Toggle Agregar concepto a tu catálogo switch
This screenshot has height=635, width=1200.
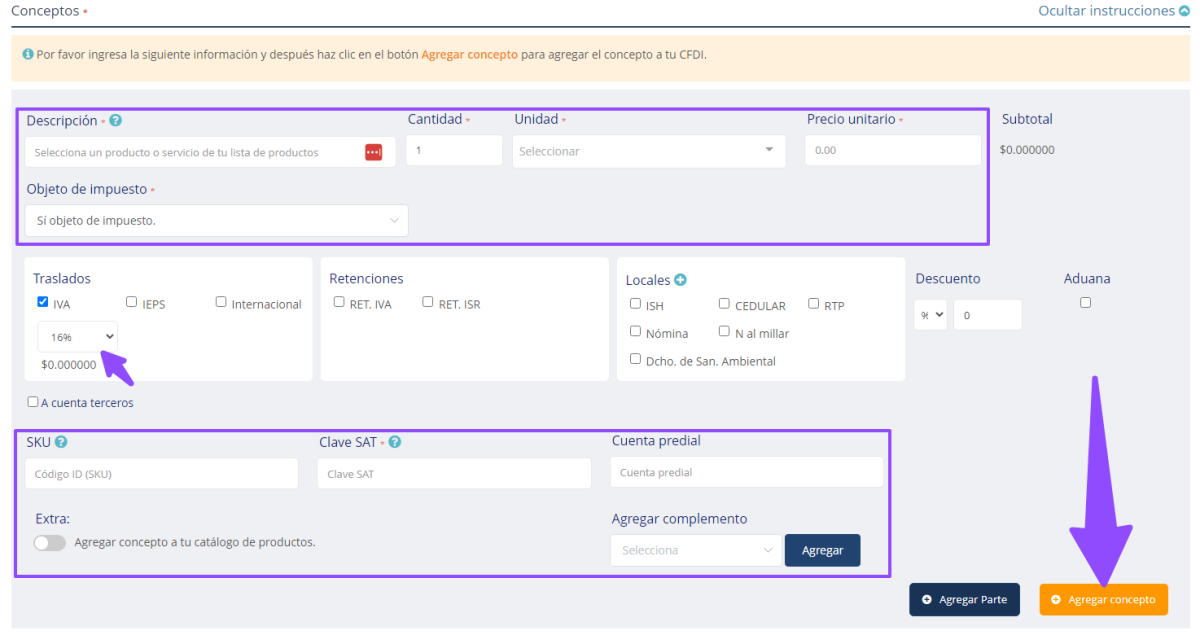50,543
